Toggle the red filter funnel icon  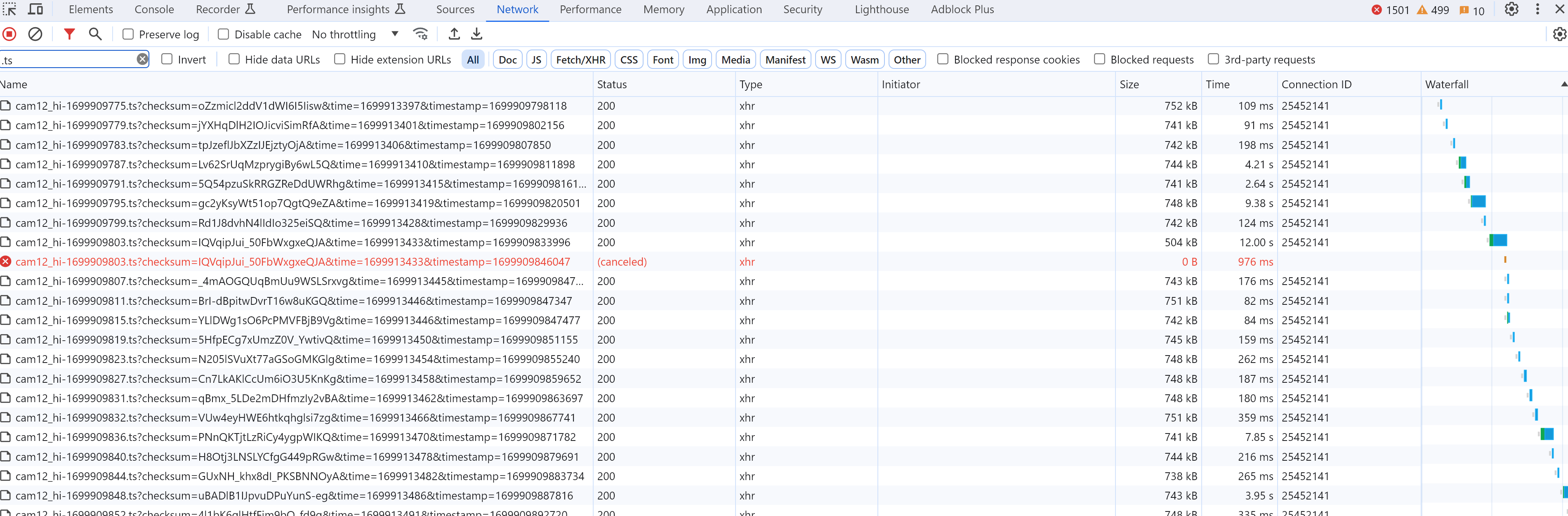(x=69, y=34)
